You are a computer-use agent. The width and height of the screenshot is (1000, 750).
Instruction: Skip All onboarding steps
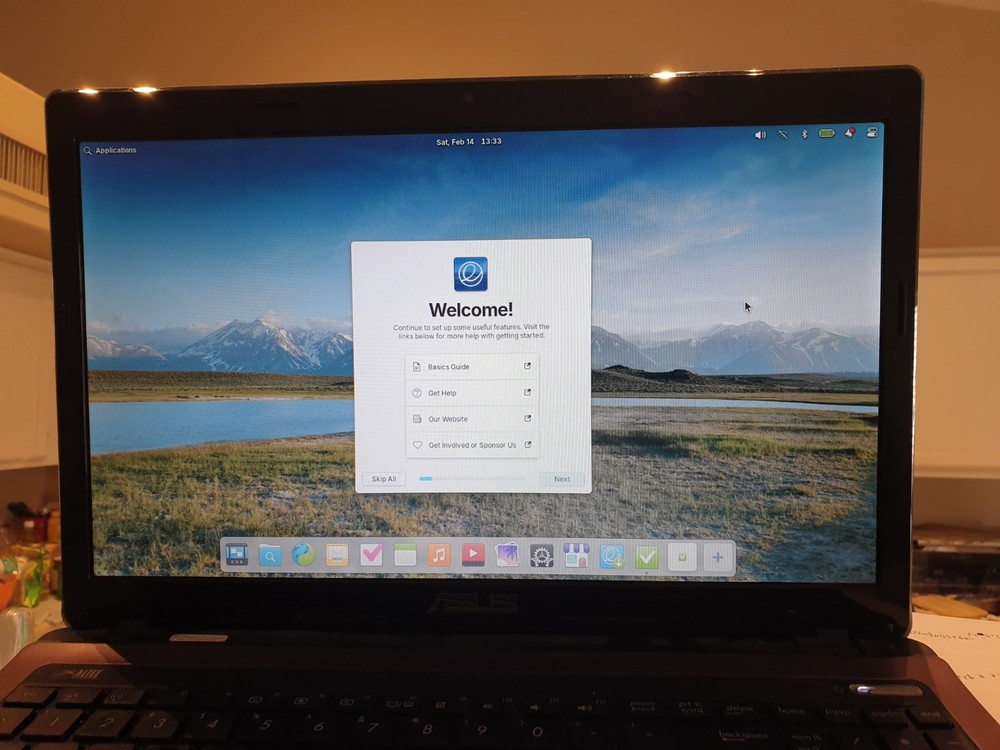point(384,479)
